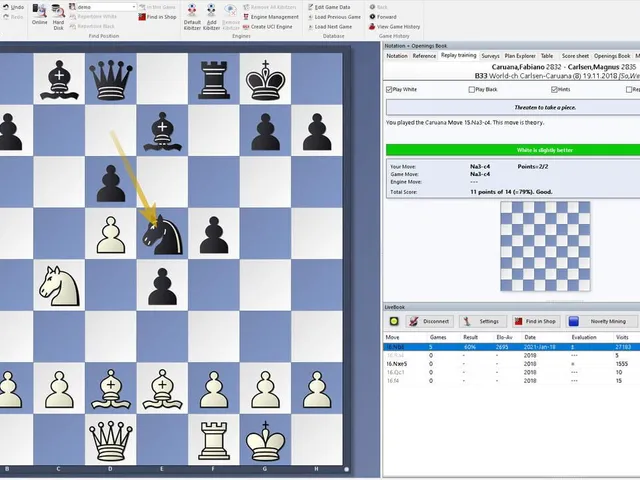Click the white king on g1

pos(265,442)
